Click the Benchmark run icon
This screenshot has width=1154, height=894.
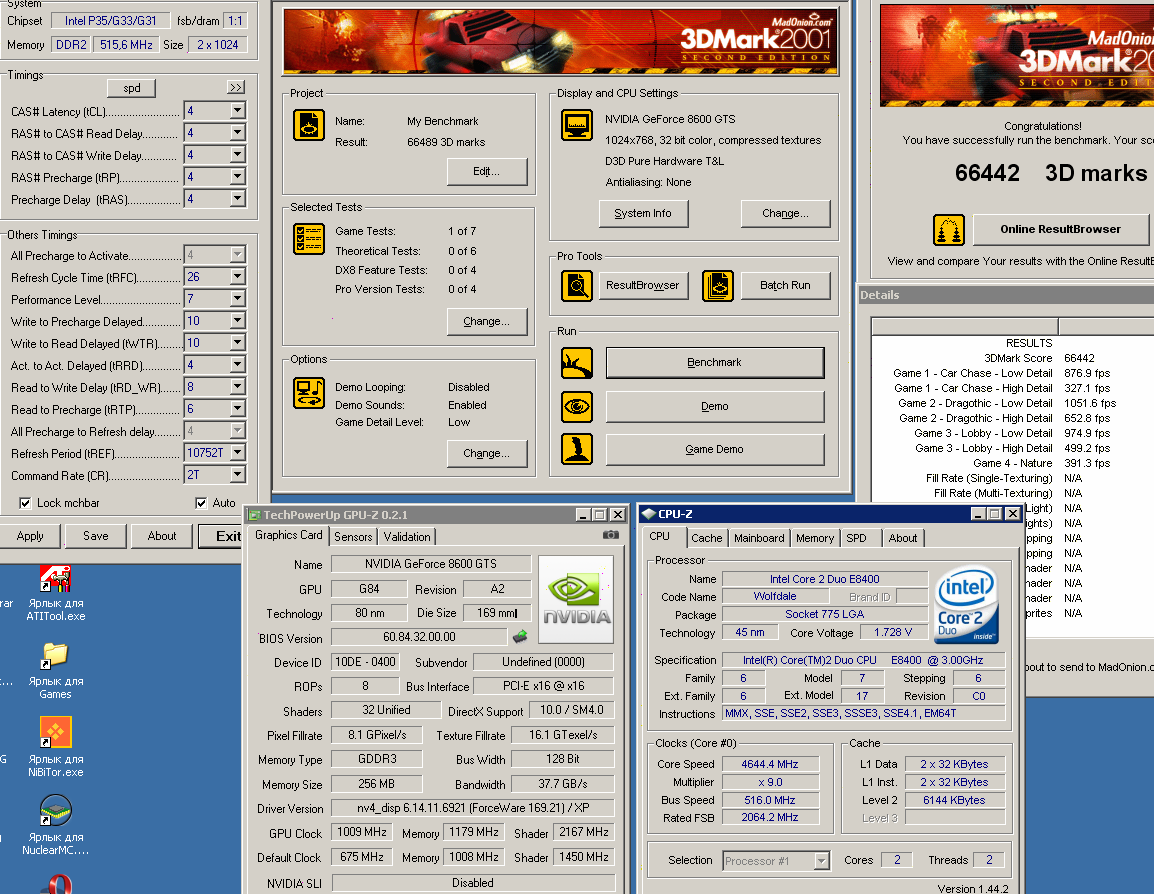(x=577, y=363)
